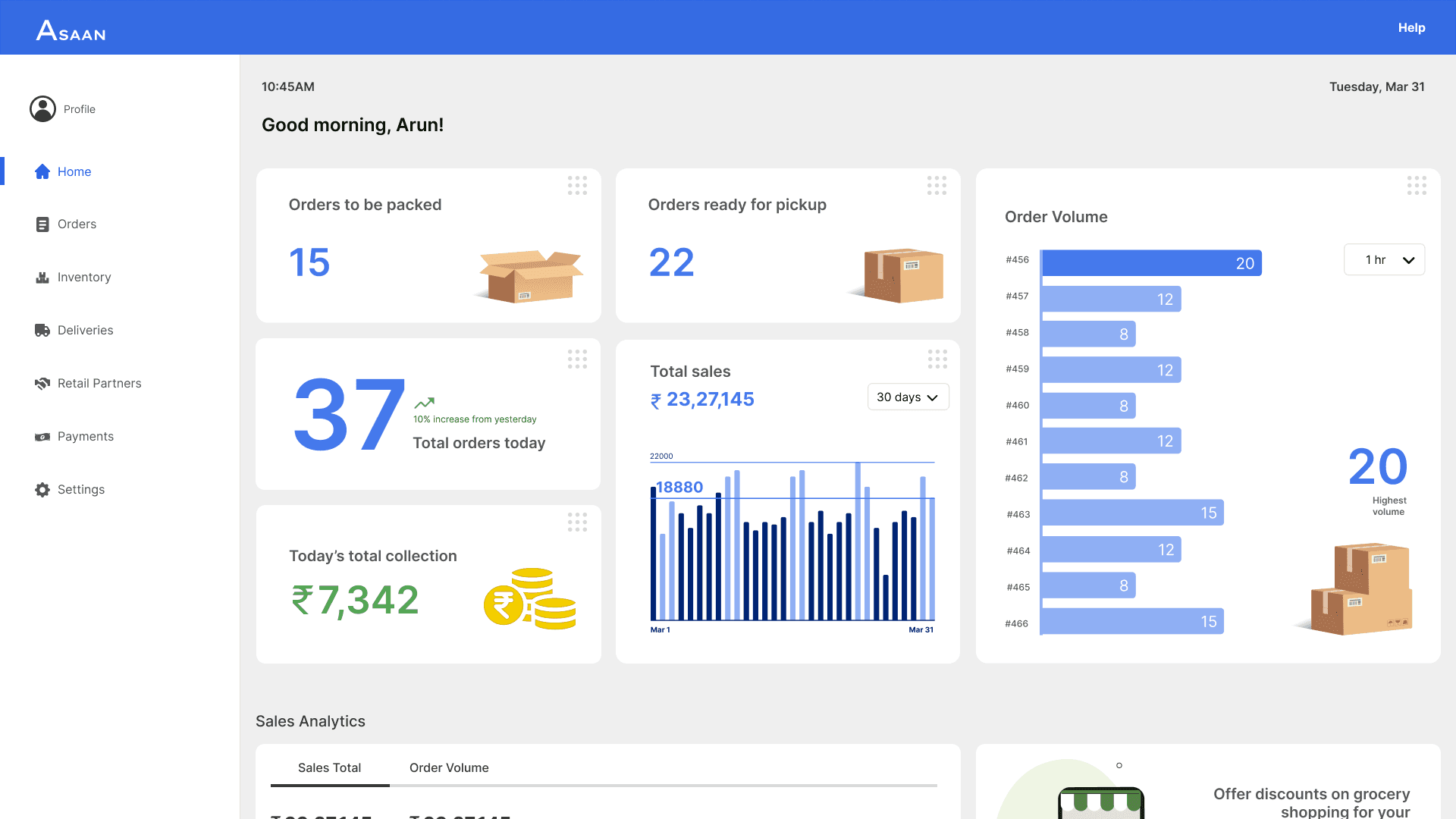This screenshot has width=1456, height=819.
Task: Open Orders via its sidebar icon
Action: pyautogui.click(x=42, y=224)
